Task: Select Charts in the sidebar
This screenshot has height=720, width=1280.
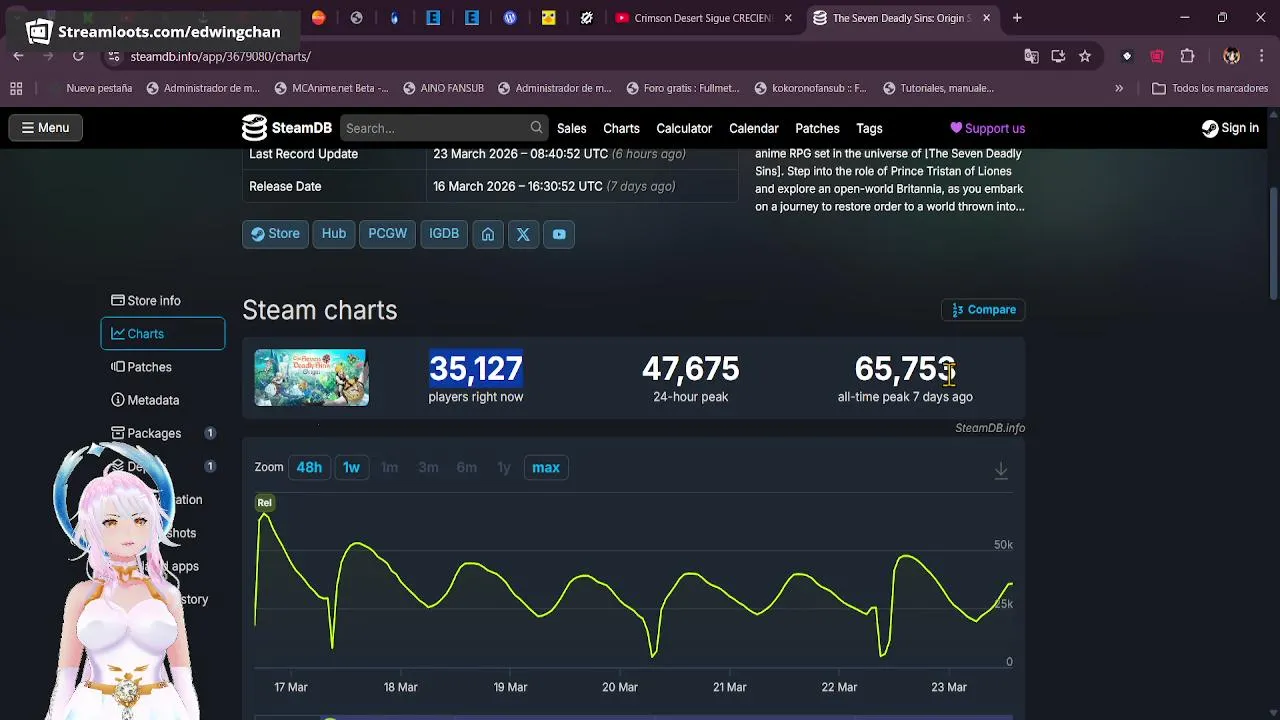Action: 163,334
